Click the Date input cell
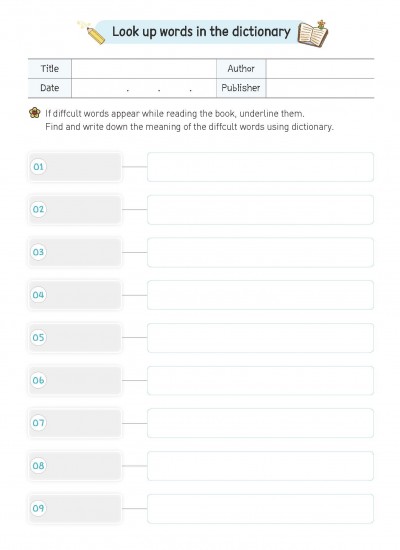The height and width of the screenshot is (550, 400). click(x=144, y=88)
